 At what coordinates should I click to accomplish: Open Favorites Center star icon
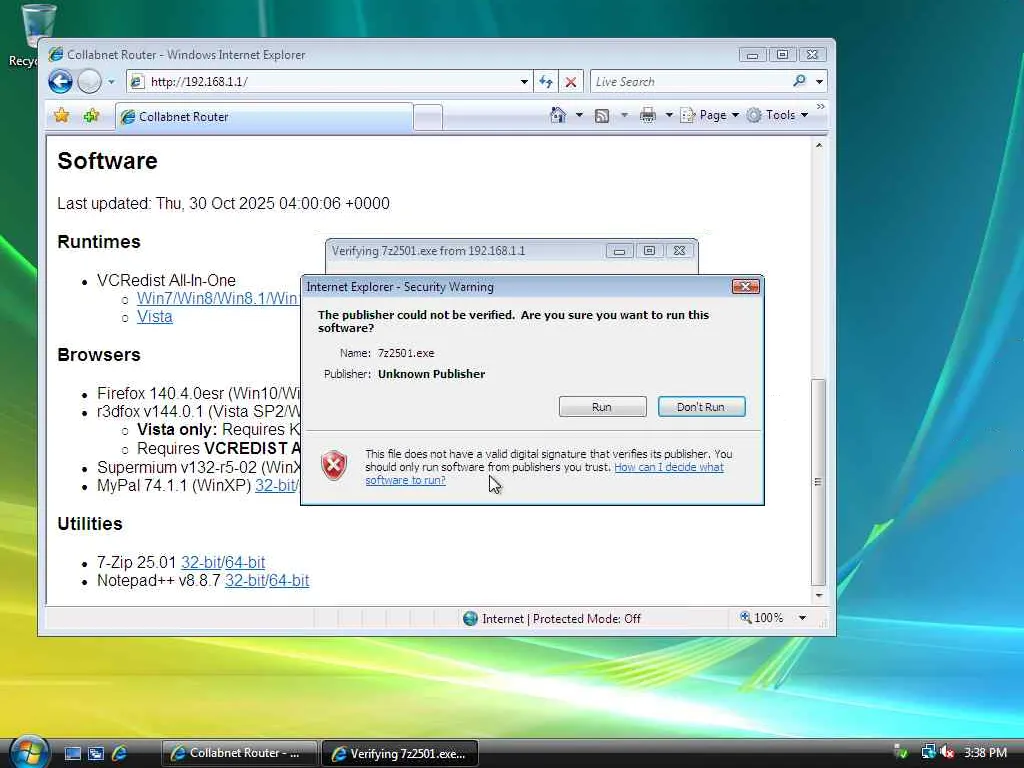tap(62, 116)
